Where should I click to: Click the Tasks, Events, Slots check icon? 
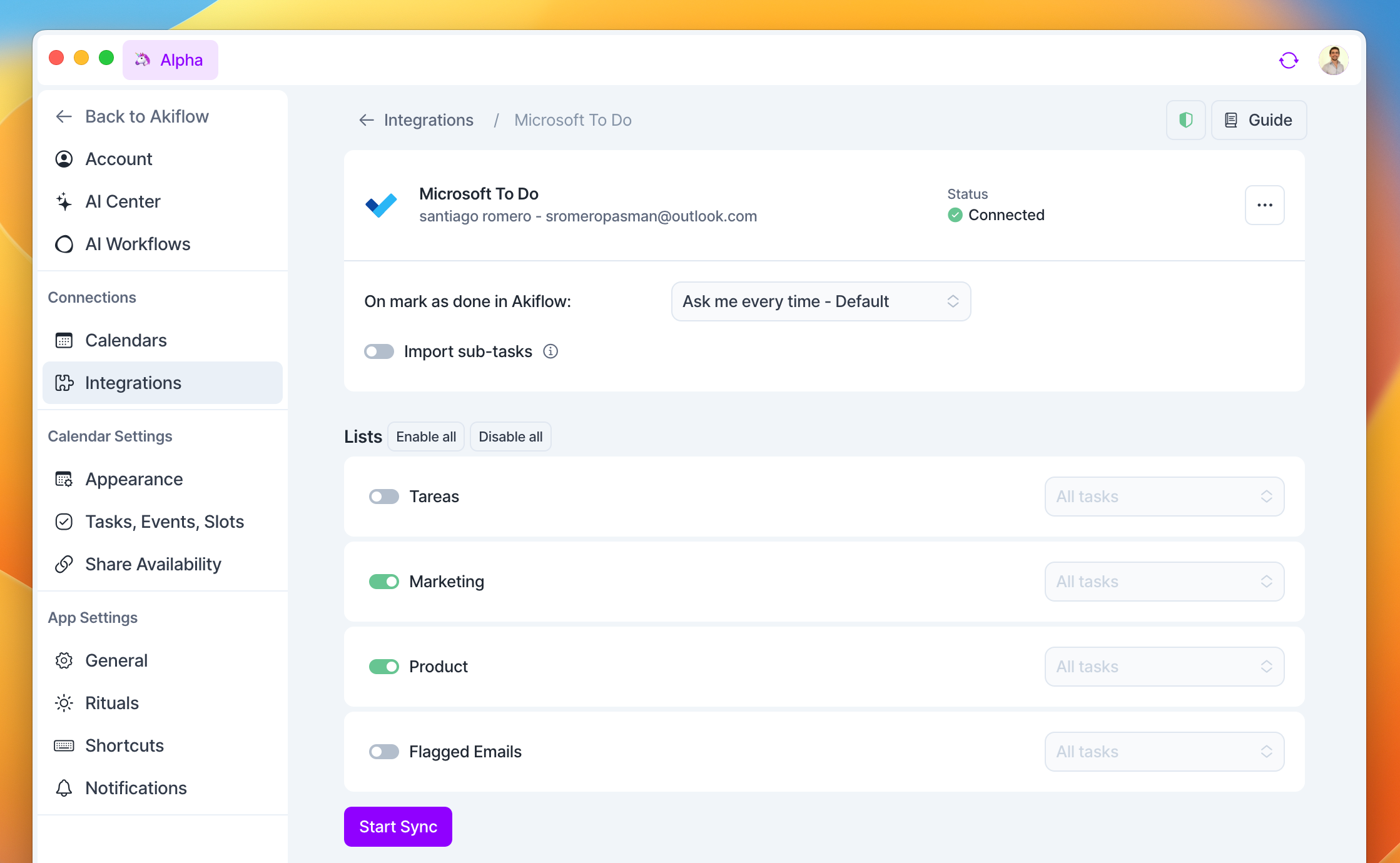pos(64,522)
